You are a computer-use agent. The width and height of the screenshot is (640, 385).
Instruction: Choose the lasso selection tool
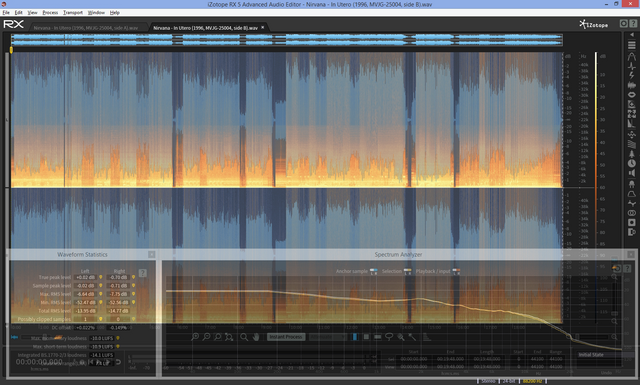[389, 337]
